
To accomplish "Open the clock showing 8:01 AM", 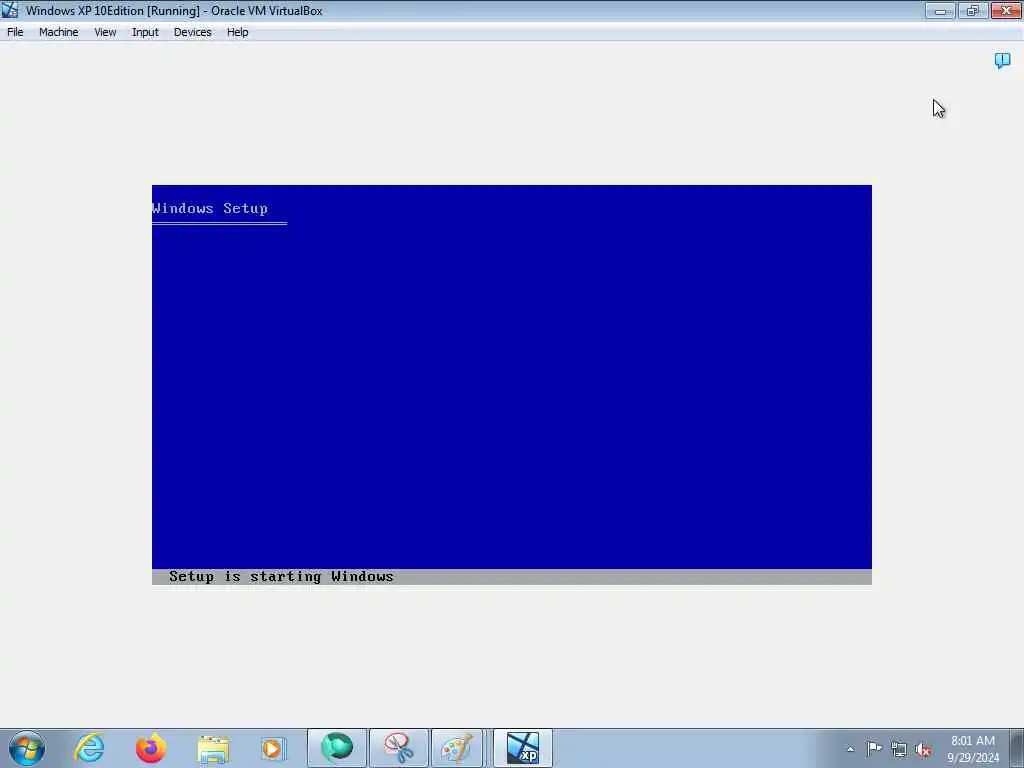I will coord(972,748).
